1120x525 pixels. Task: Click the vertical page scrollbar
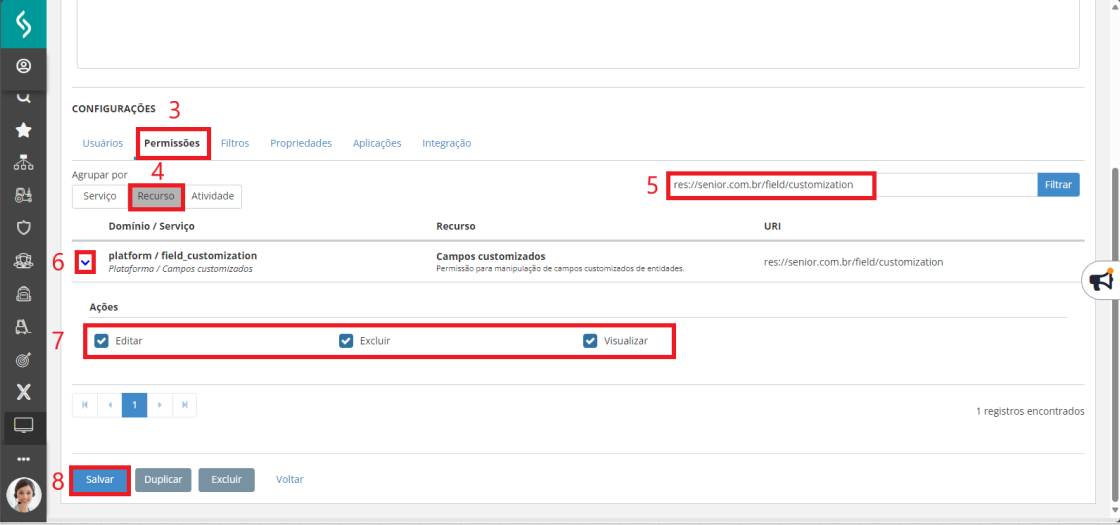[1114, 336]
